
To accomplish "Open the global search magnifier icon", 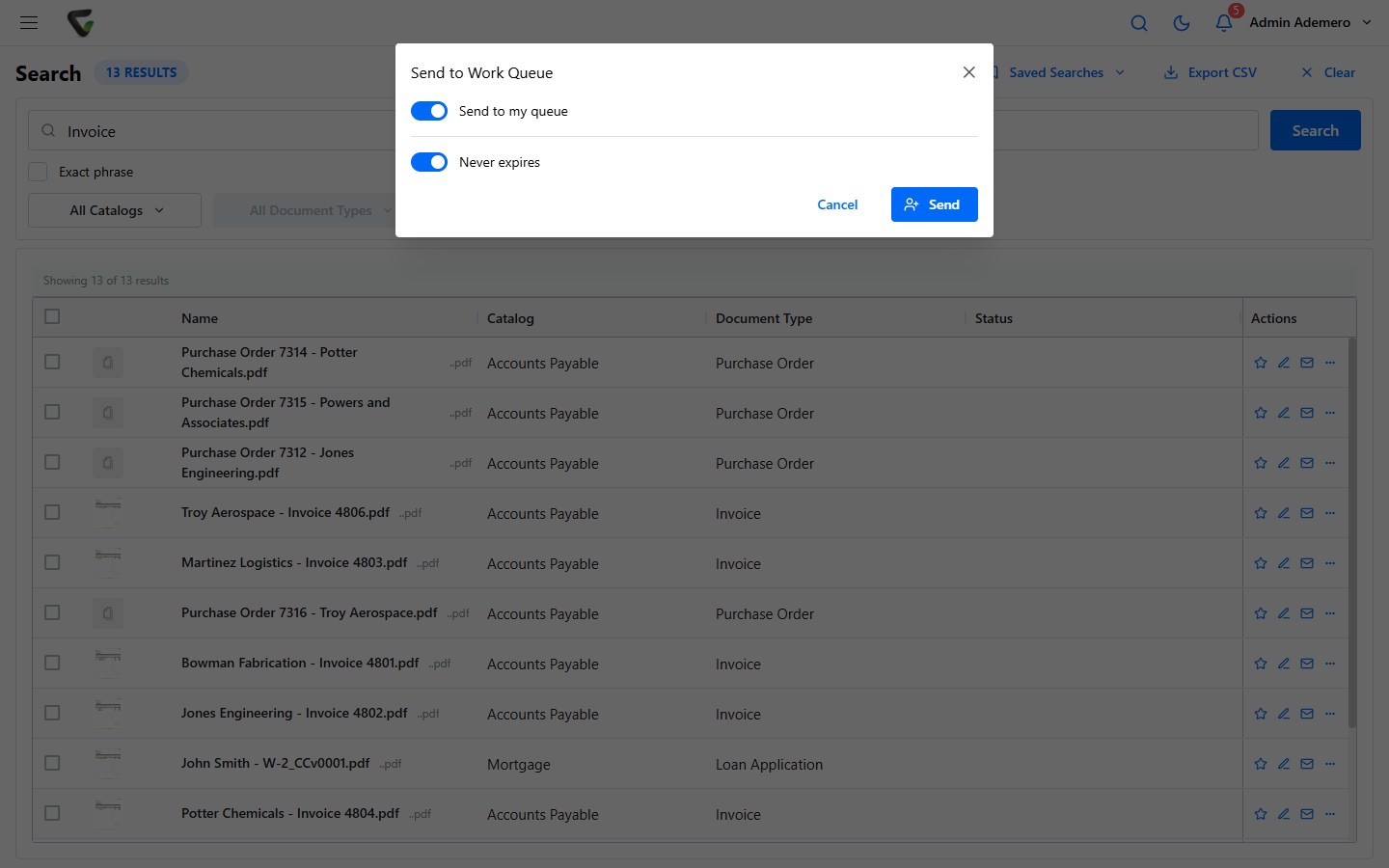I will (1139, 23).
